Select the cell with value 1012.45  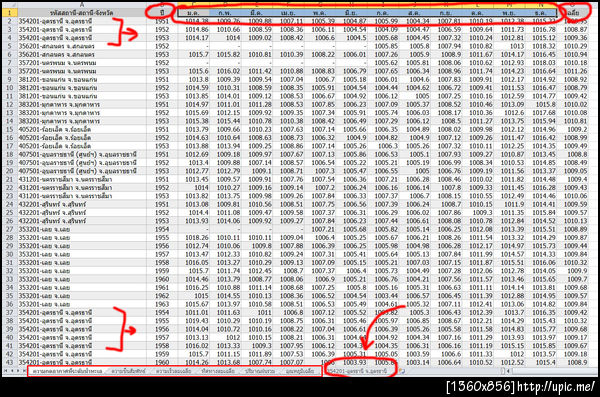click(256, 271)
